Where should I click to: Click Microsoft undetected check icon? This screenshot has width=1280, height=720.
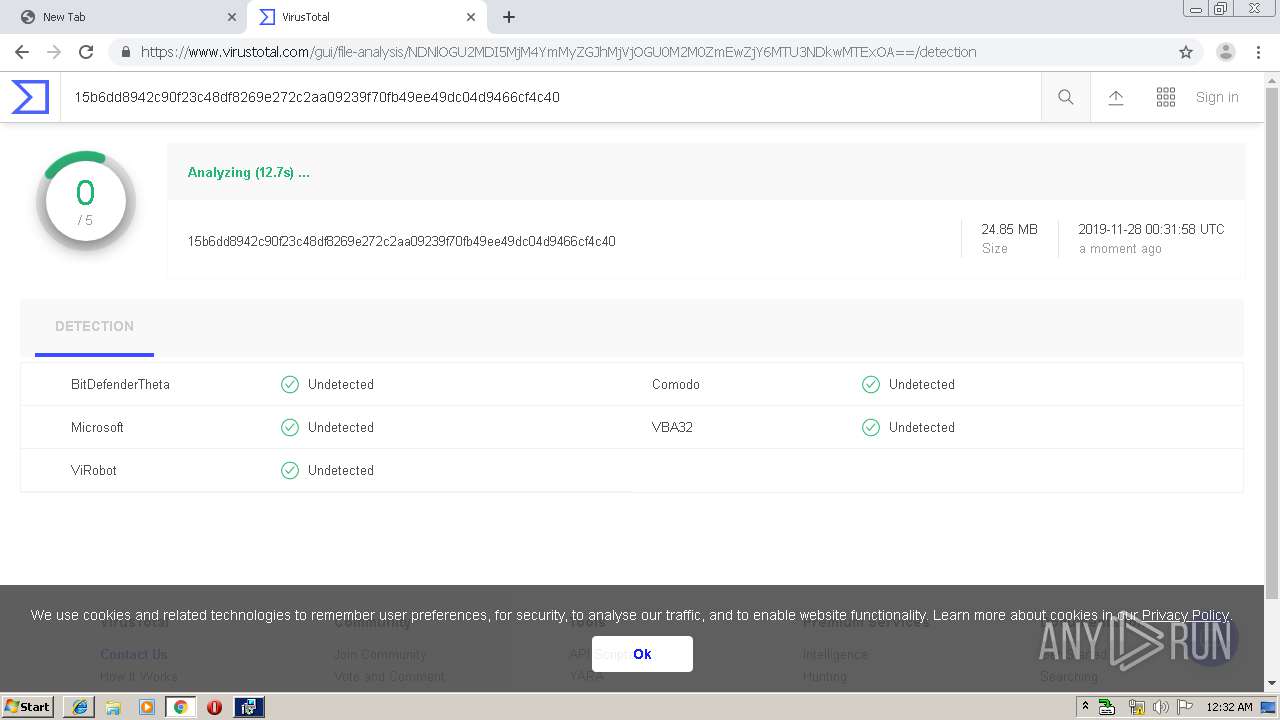click(290, 427)
